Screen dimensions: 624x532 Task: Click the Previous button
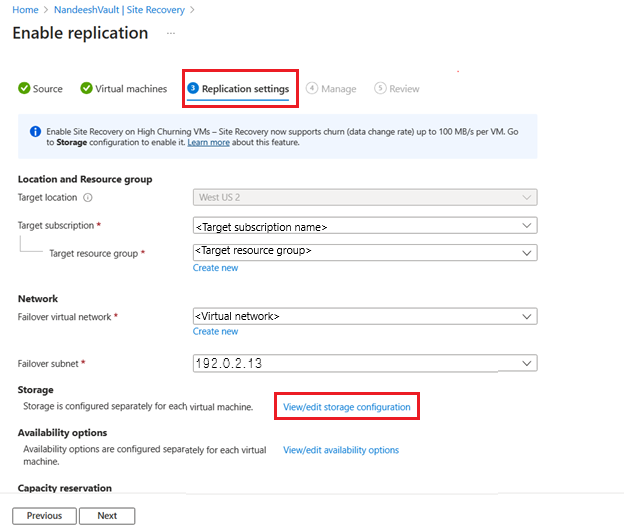click(x=44, y=516)
